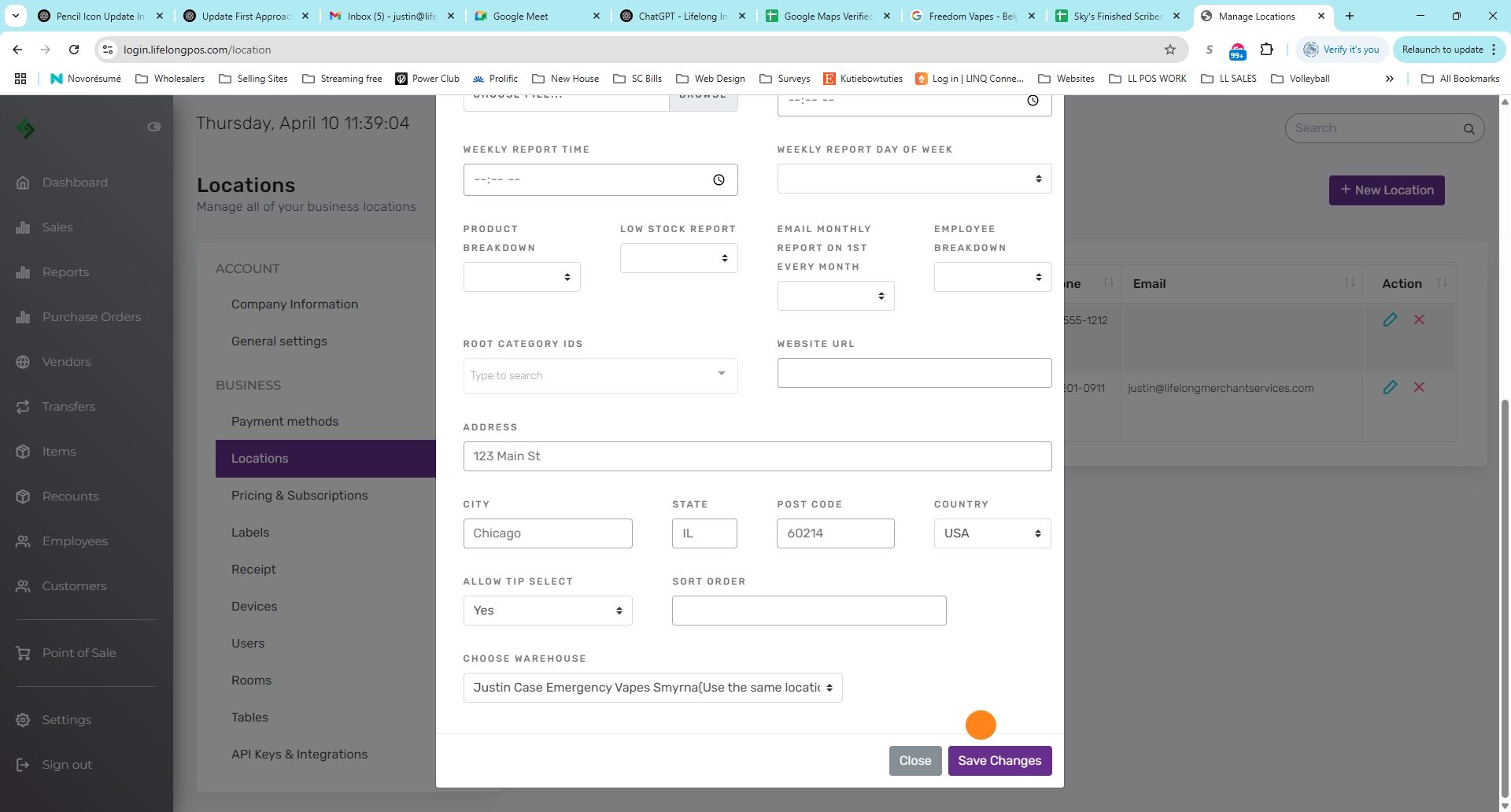Click the Website URL input field
This screenshot has height=812, width=1511.
(x=914, y=373)
